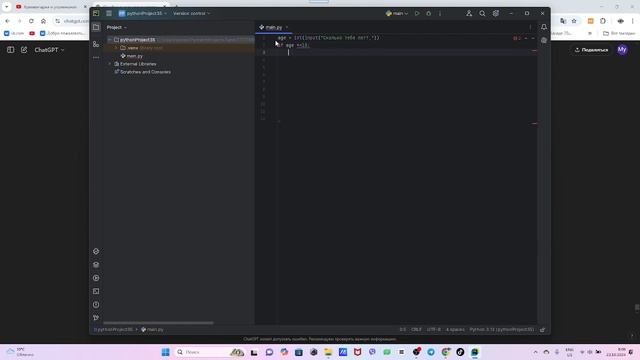Image resolution: width=640 pixels, height=360 pixels.
Task: Show more tool windows ellipsis in left sidebar
Action: coord(96,58)
